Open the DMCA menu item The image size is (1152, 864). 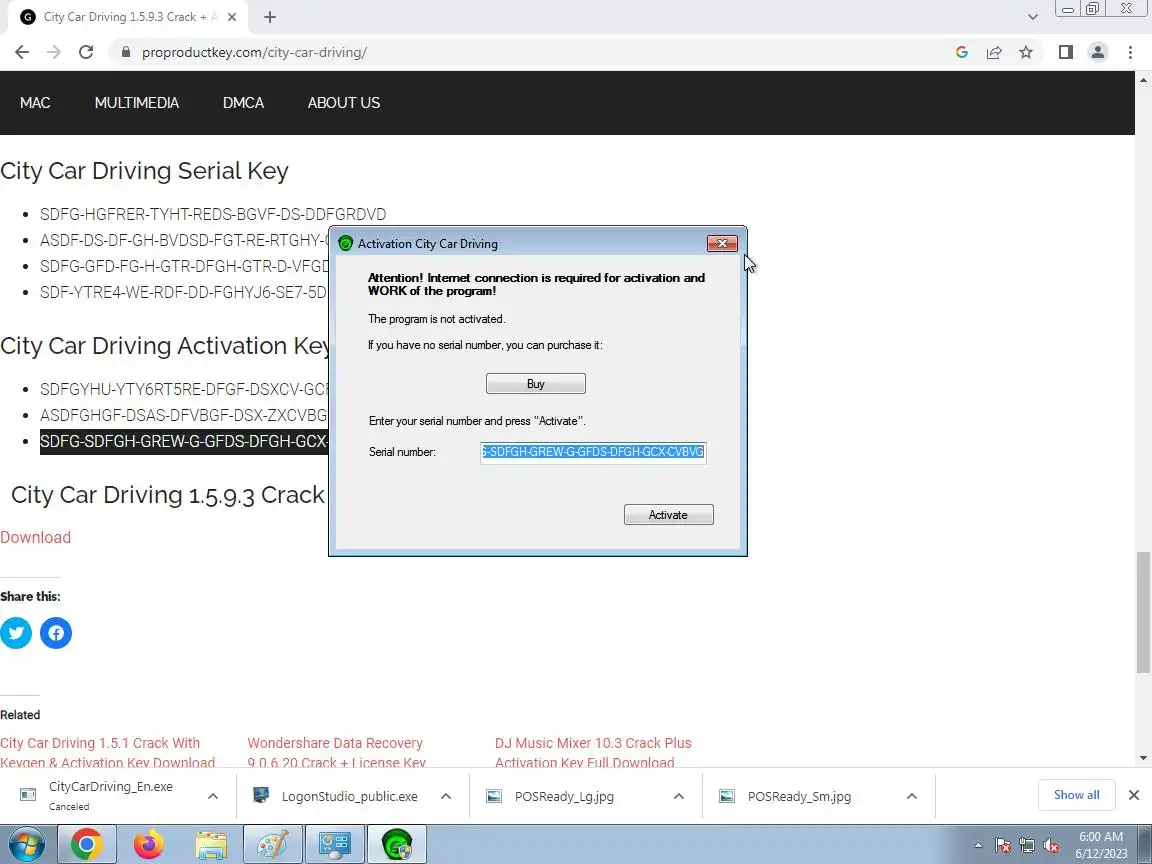tap(243, 103)
